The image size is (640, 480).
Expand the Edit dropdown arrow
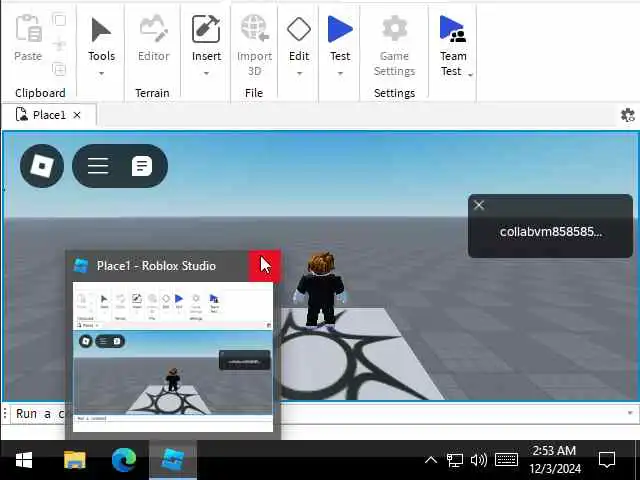point(299,73)
